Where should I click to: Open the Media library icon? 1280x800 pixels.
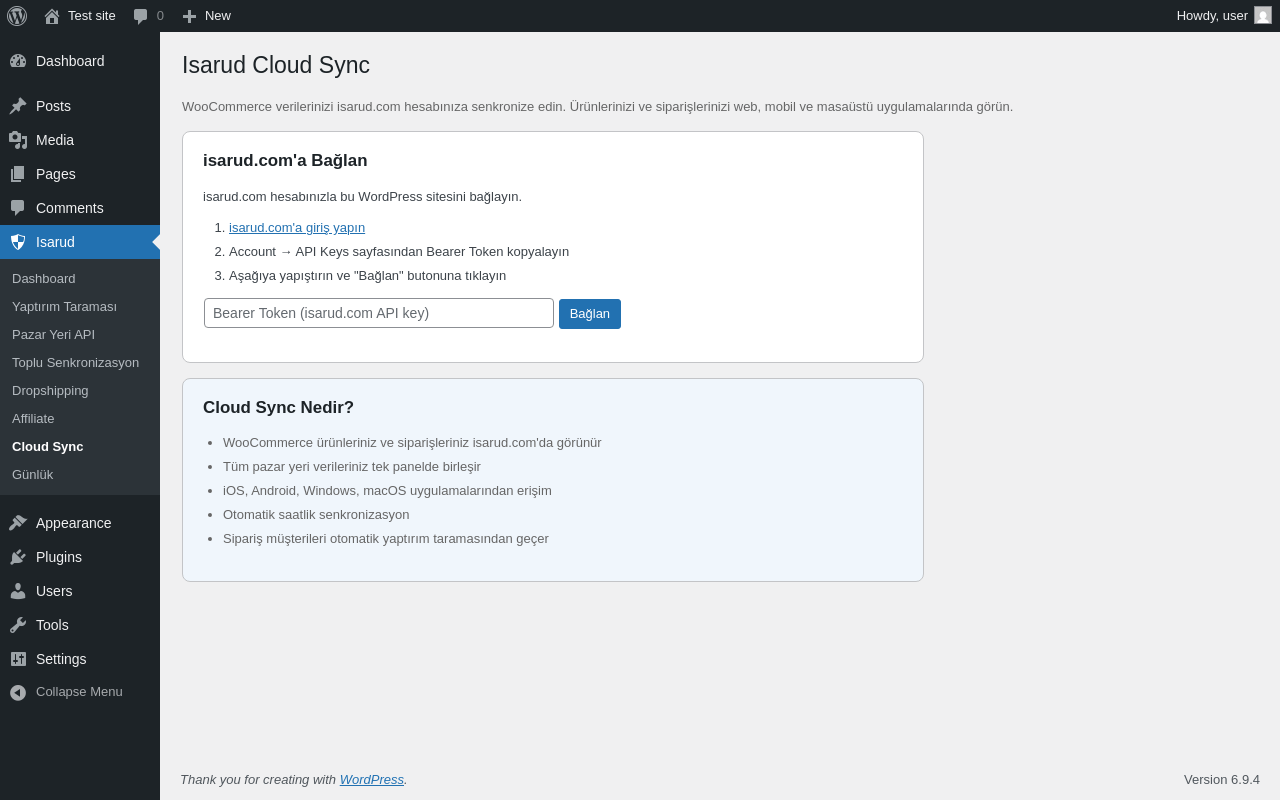(18, 140)
